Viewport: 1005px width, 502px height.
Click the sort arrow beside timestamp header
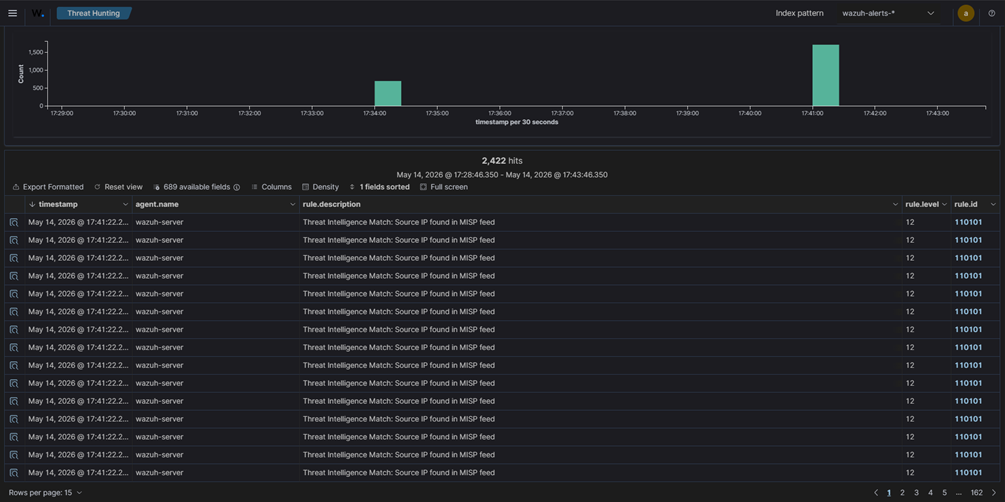tap(32, 205)
